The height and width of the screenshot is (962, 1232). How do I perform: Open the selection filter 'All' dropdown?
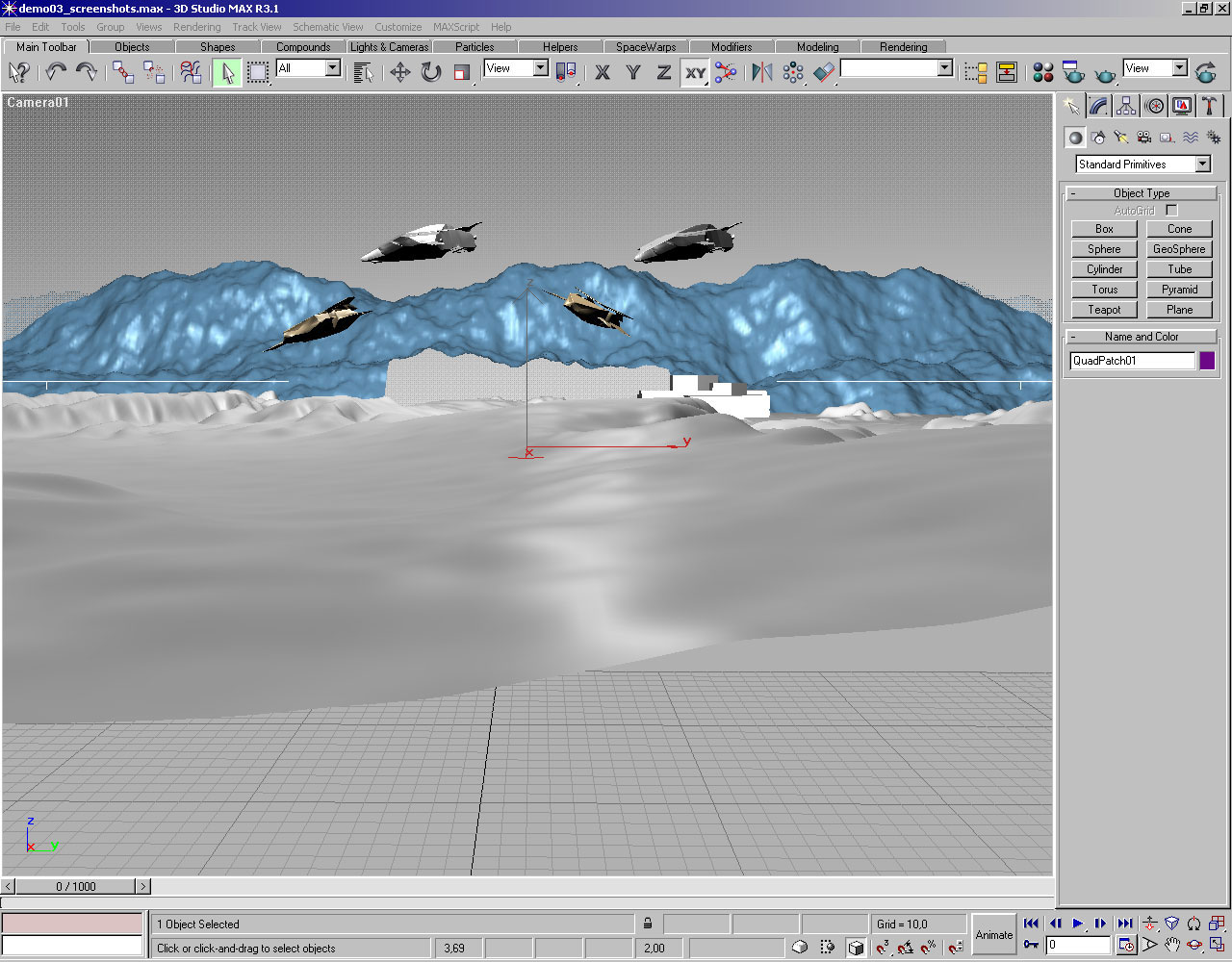(332, 68)
